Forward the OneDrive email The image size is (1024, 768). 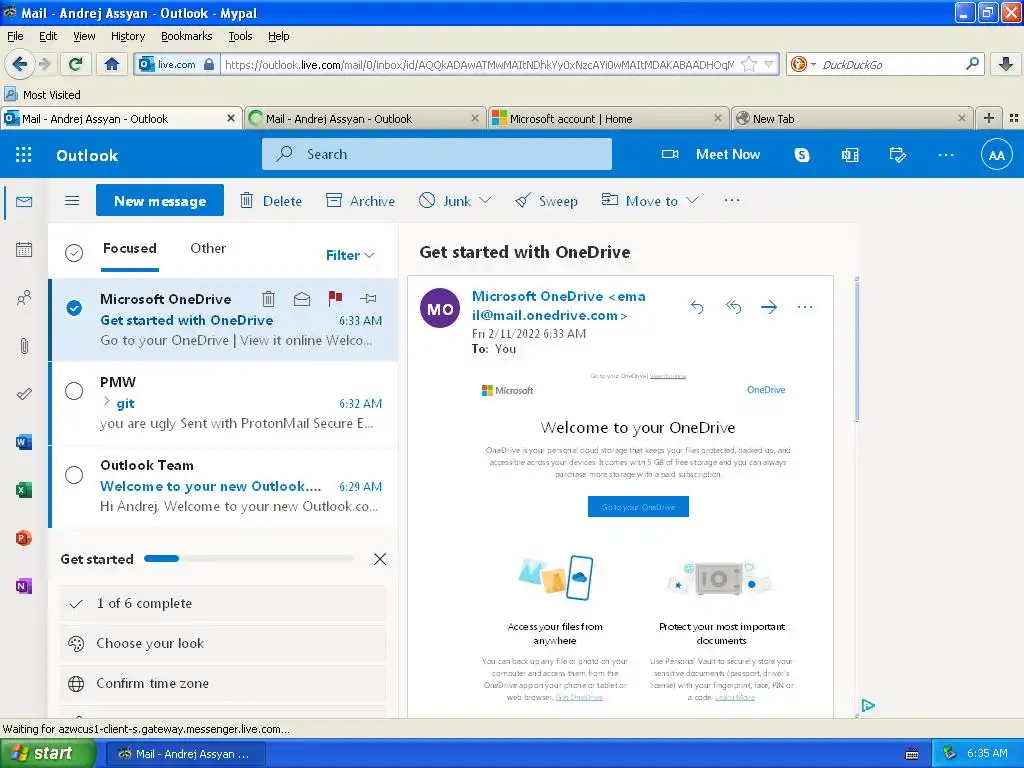[x=769, y=307]
